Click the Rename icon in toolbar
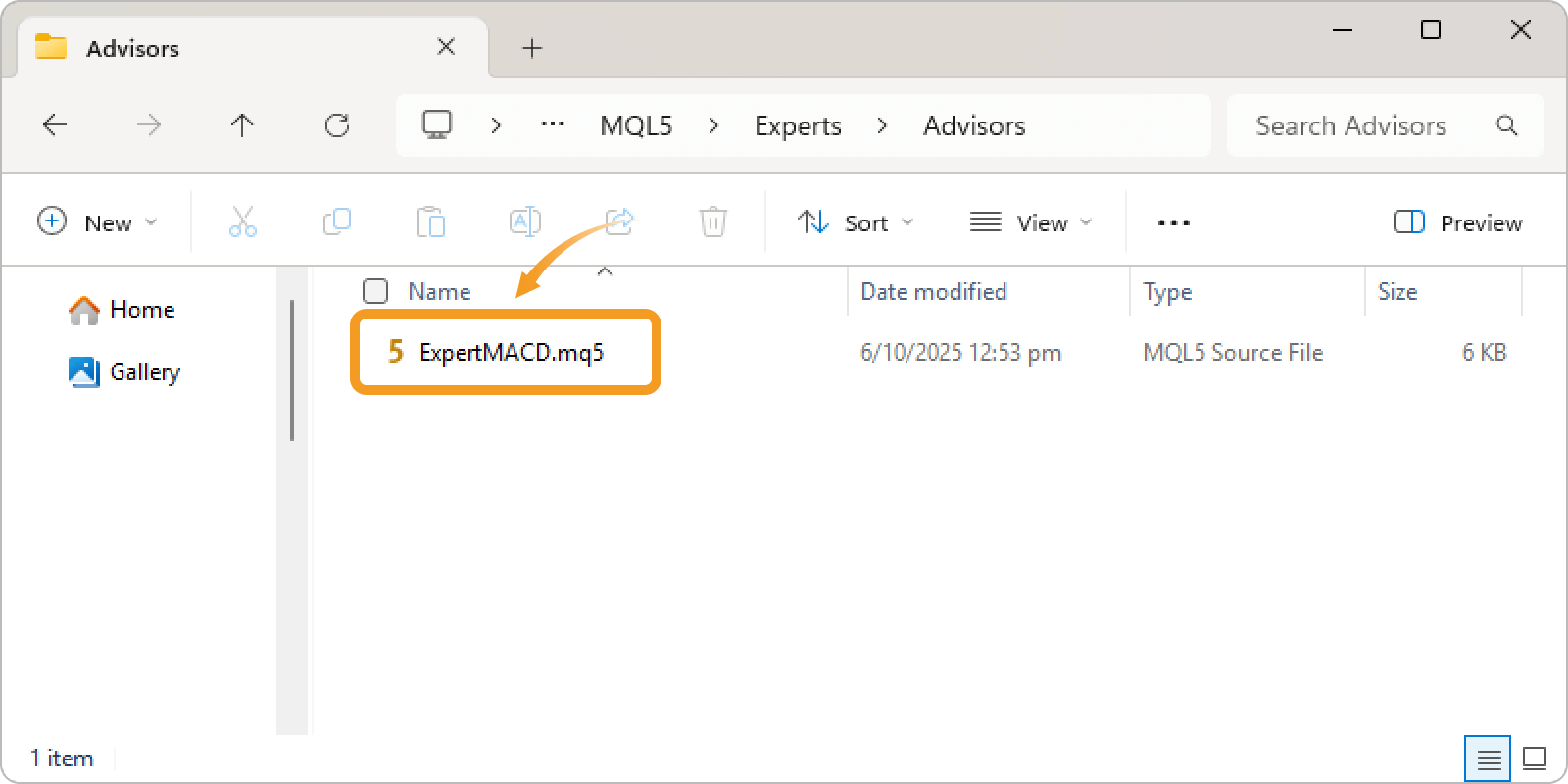 524,222
